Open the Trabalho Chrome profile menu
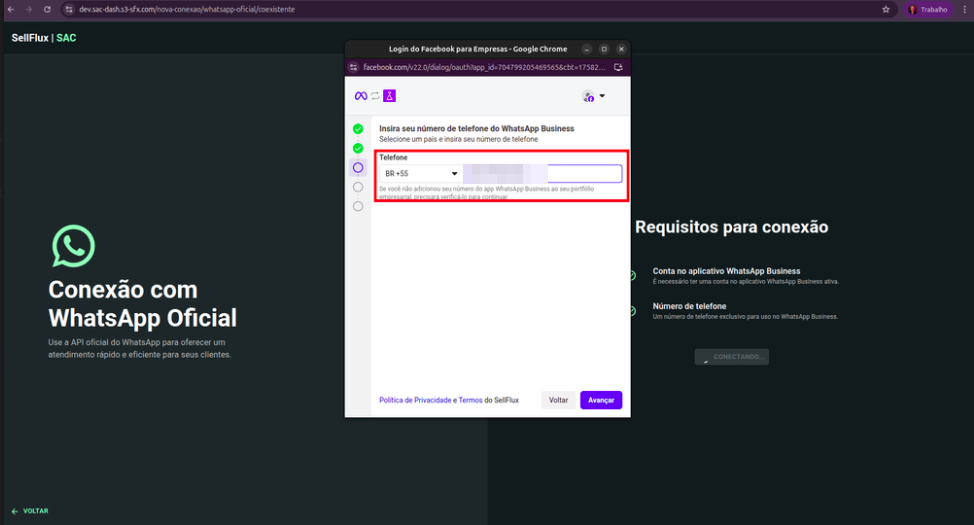 (x=927, y=9)
